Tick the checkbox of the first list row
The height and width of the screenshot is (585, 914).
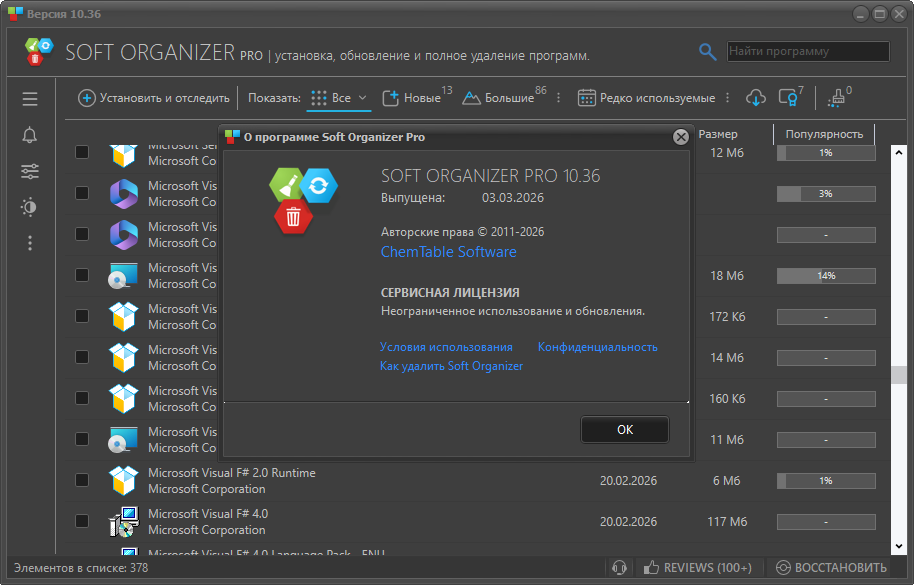click(82, 152)
